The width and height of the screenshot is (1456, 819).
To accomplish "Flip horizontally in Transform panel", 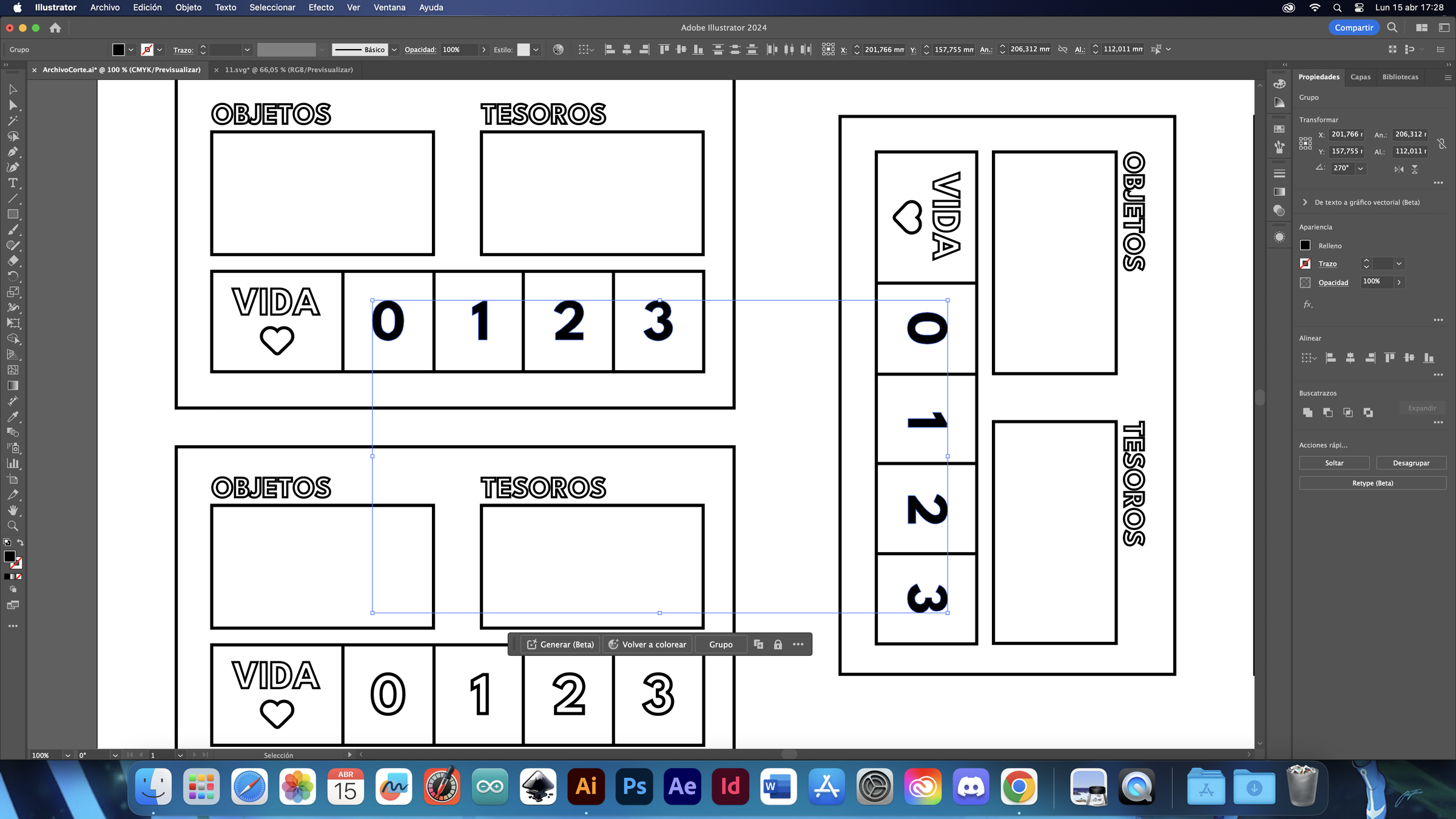I will (x=1399, y=169).
